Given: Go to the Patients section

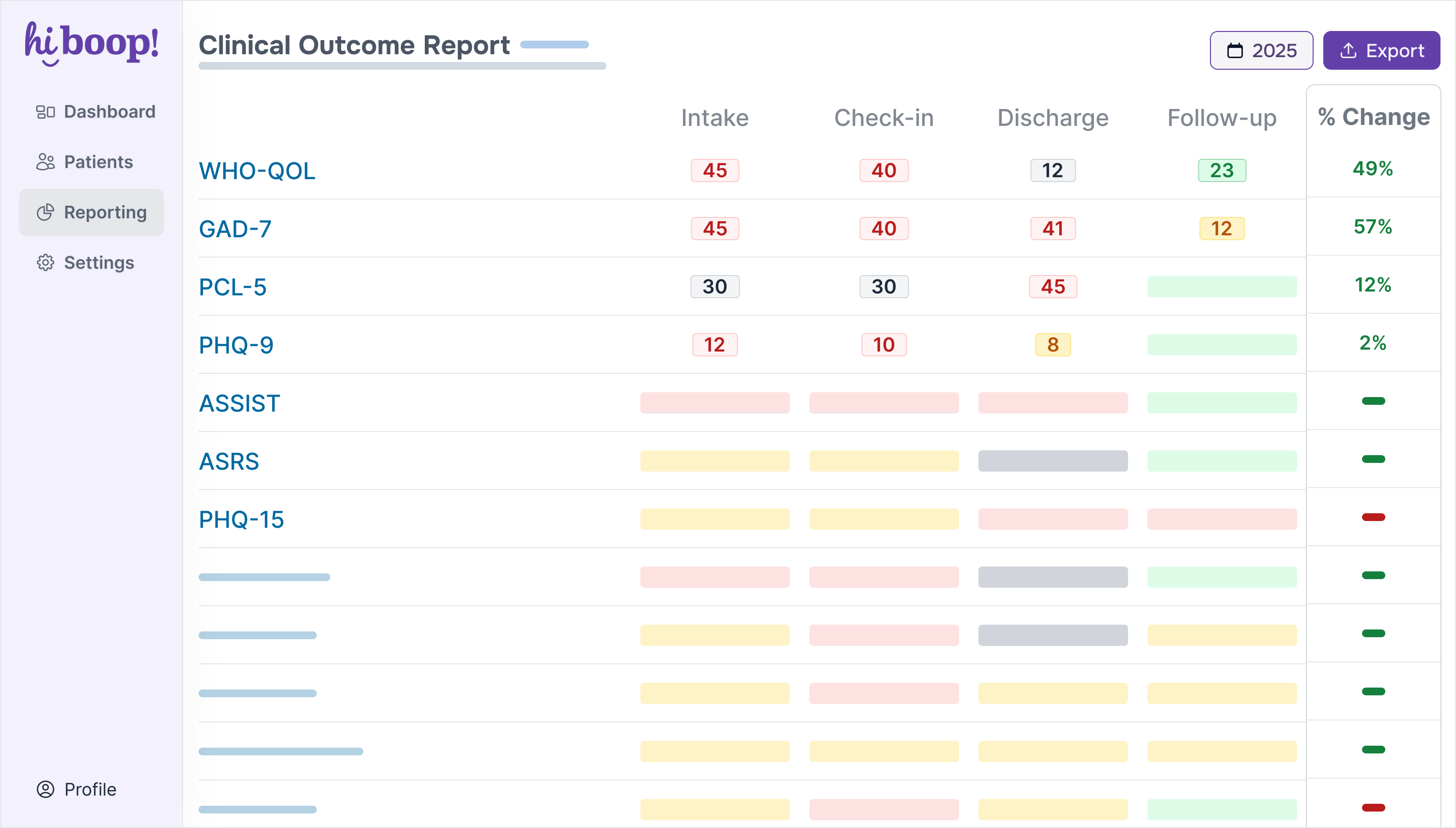Looking at the screenshot, I should 98,162.
